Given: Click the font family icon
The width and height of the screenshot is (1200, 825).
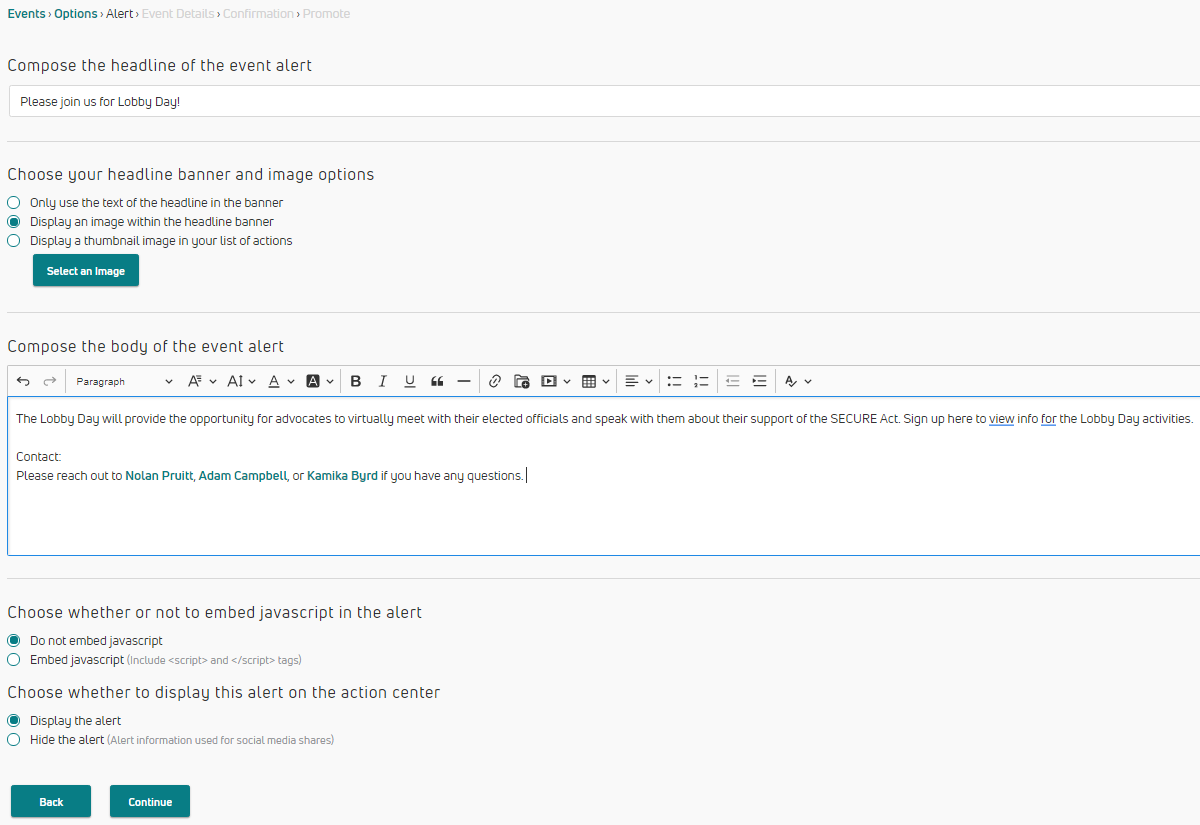Looking at the screenshot, I should pos(196,381).
